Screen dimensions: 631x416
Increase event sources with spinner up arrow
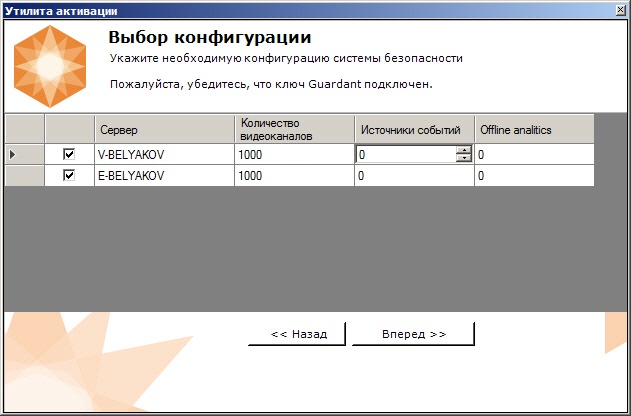pyautogui.click(x=463, y=150)
